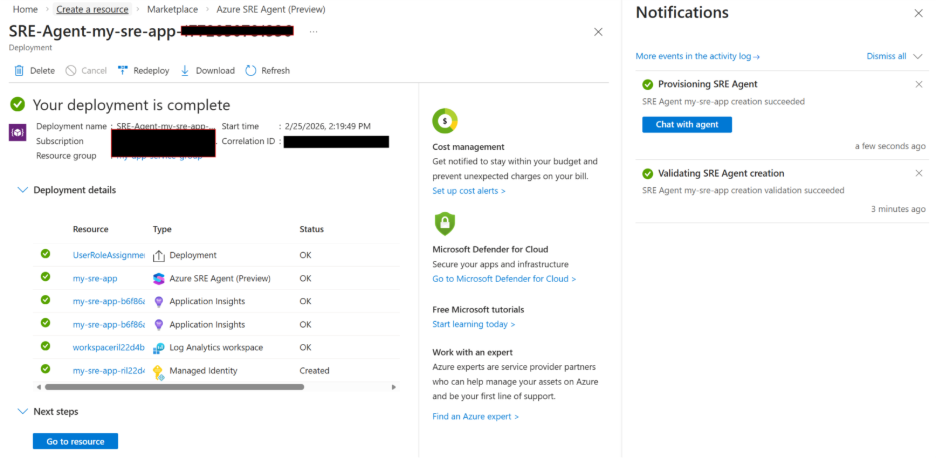Open Find an Azure expert link

click(476, 416)
